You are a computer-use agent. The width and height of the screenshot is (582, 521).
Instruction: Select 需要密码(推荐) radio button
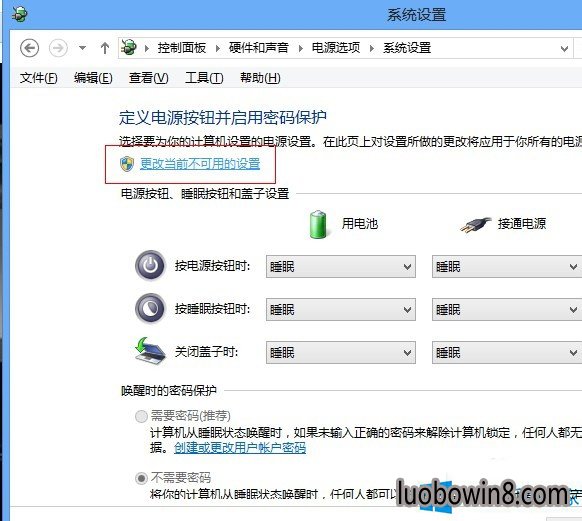(141, 416)
